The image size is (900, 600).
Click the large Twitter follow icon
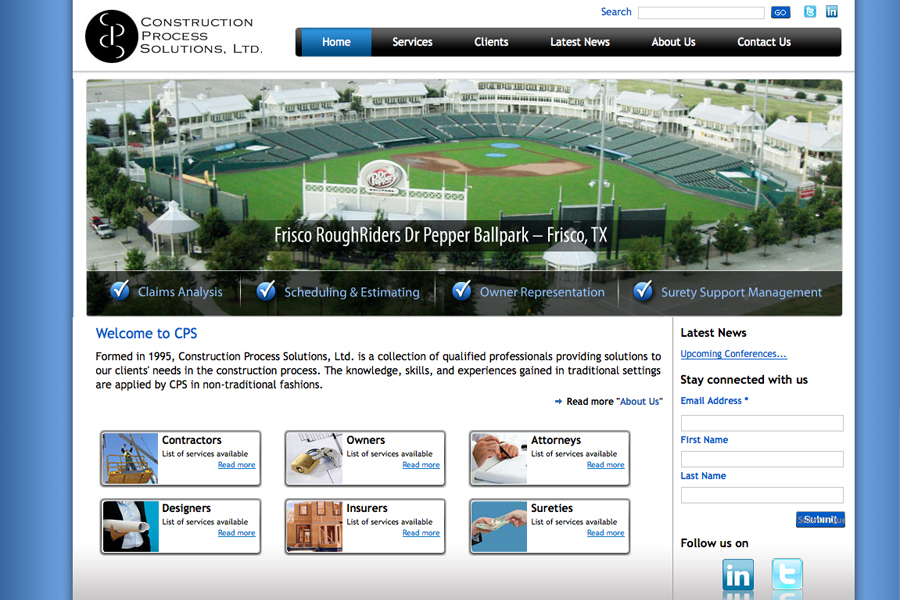[786, 578]
